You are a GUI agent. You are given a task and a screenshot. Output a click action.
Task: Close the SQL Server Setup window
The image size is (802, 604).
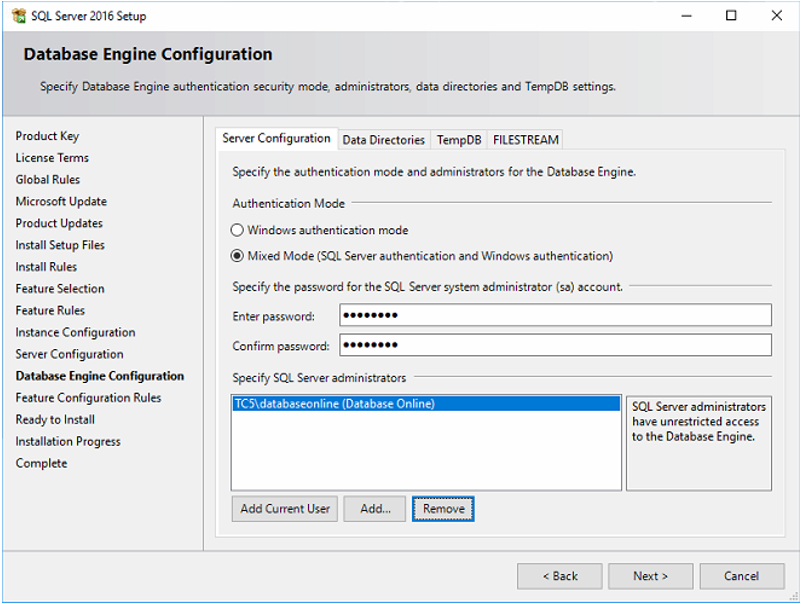click(x=776, y=16)
